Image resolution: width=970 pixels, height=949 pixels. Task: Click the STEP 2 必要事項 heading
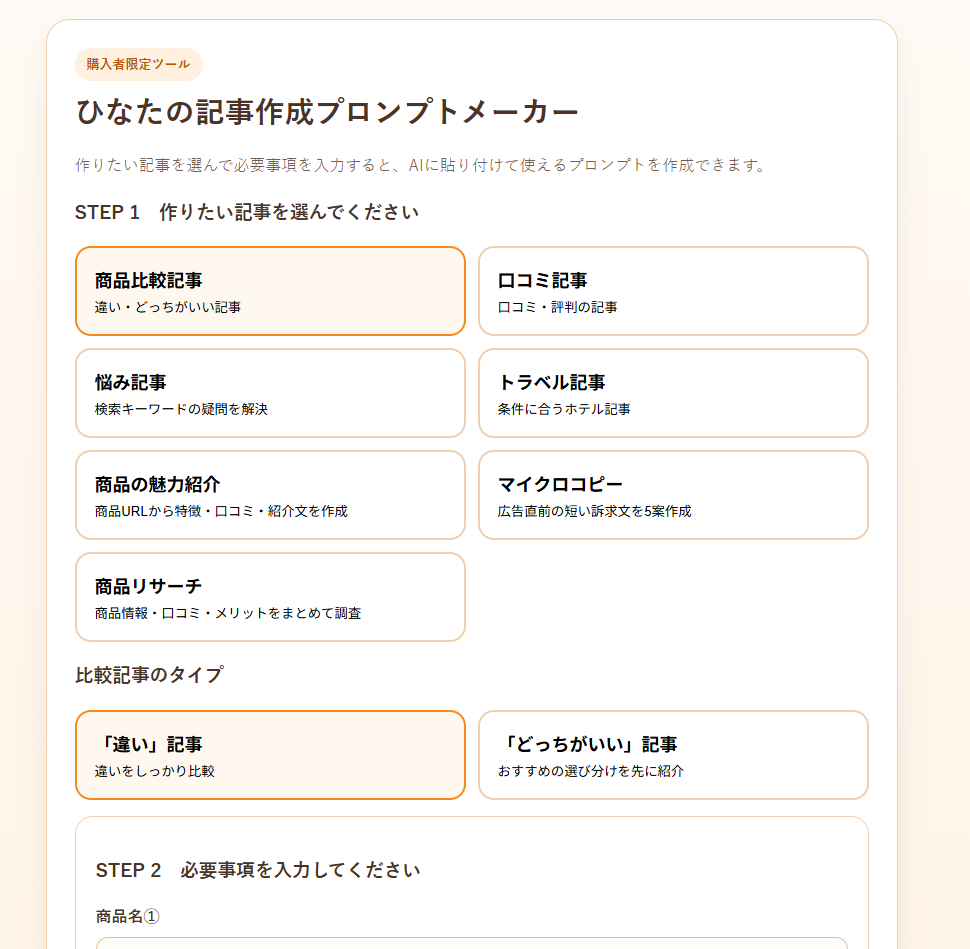point(258,870)
